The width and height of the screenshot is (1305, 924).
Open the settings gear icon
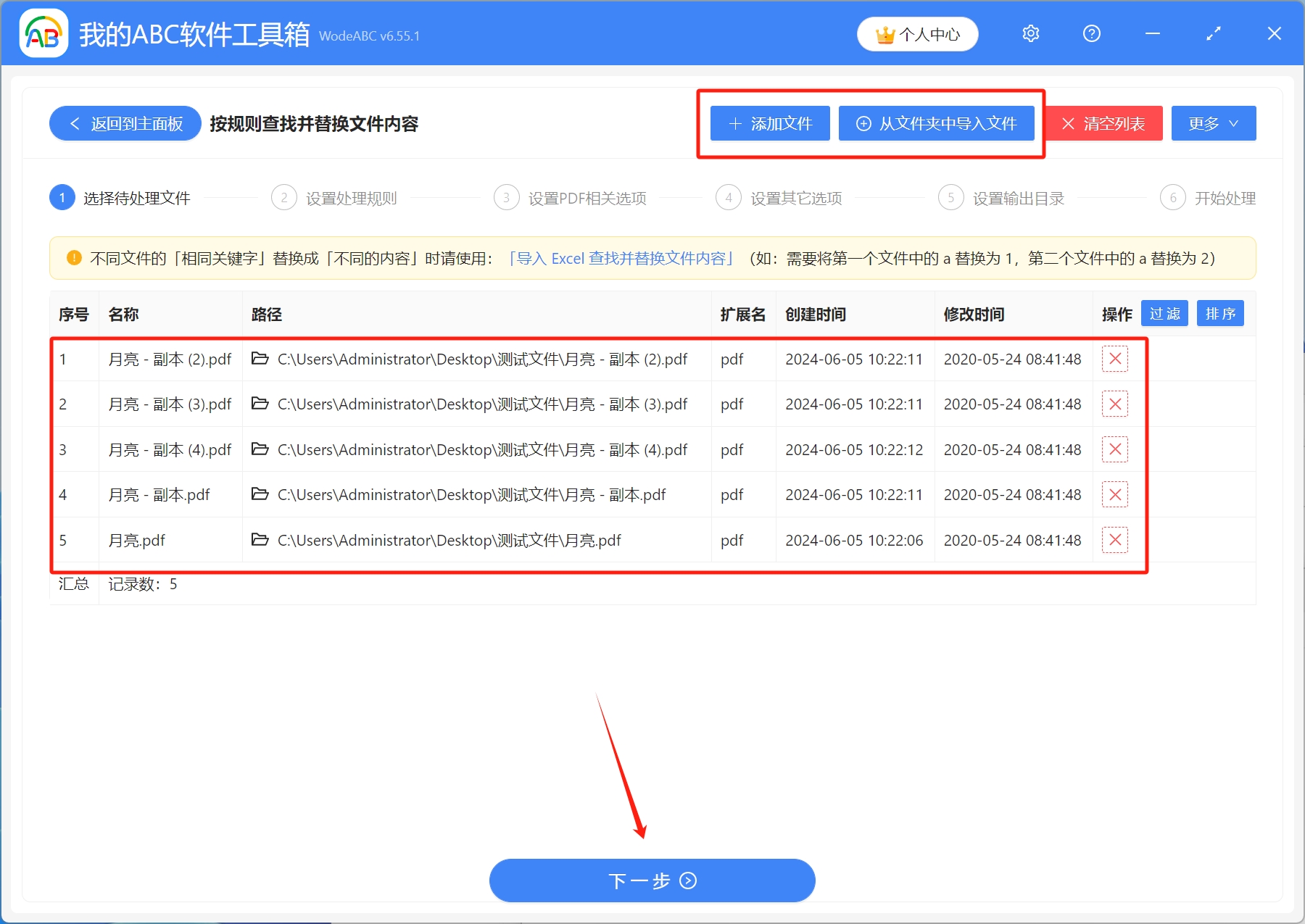[1030, 33]
